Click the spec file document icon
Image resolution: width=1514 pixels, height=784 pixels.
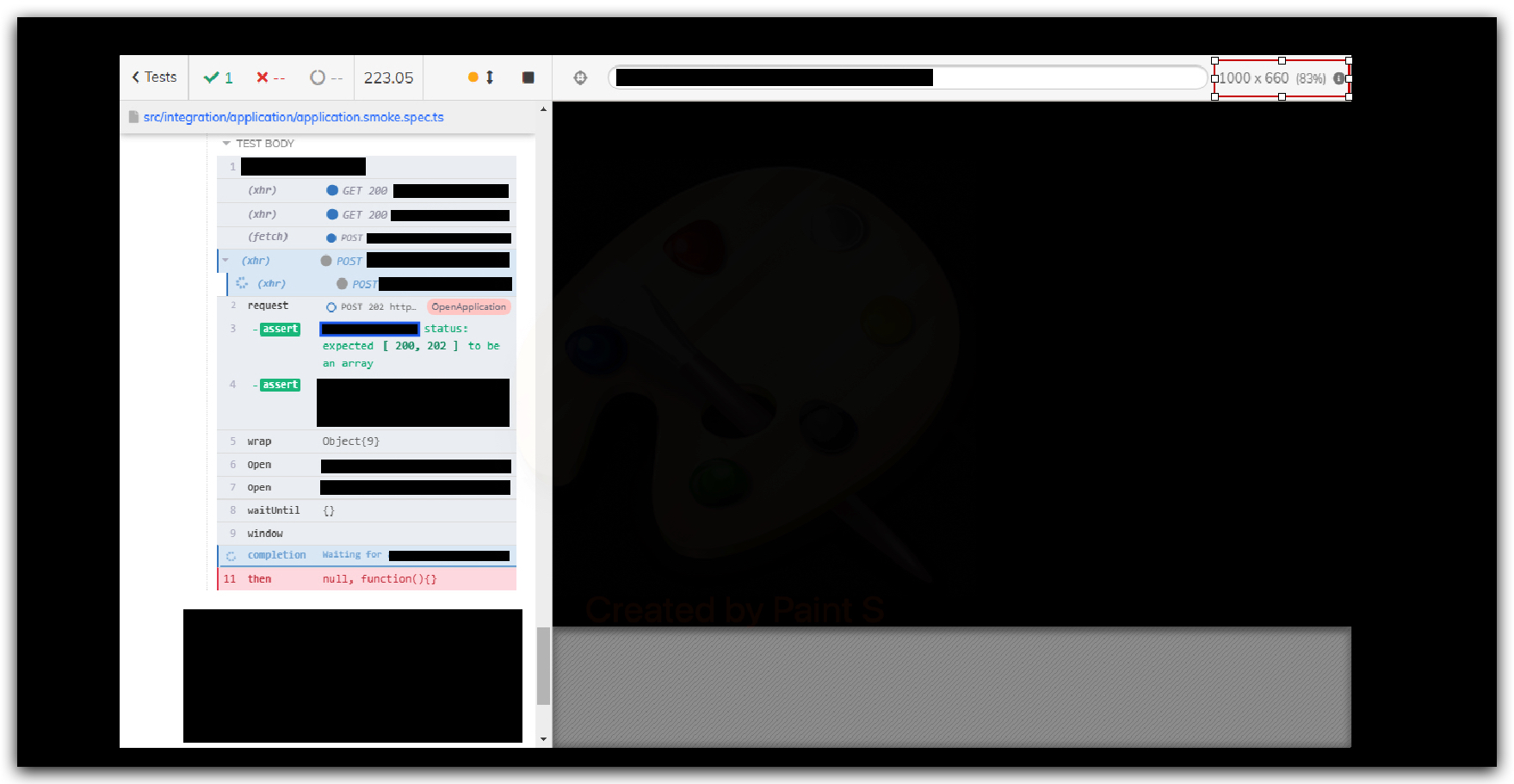pos(133,116)
